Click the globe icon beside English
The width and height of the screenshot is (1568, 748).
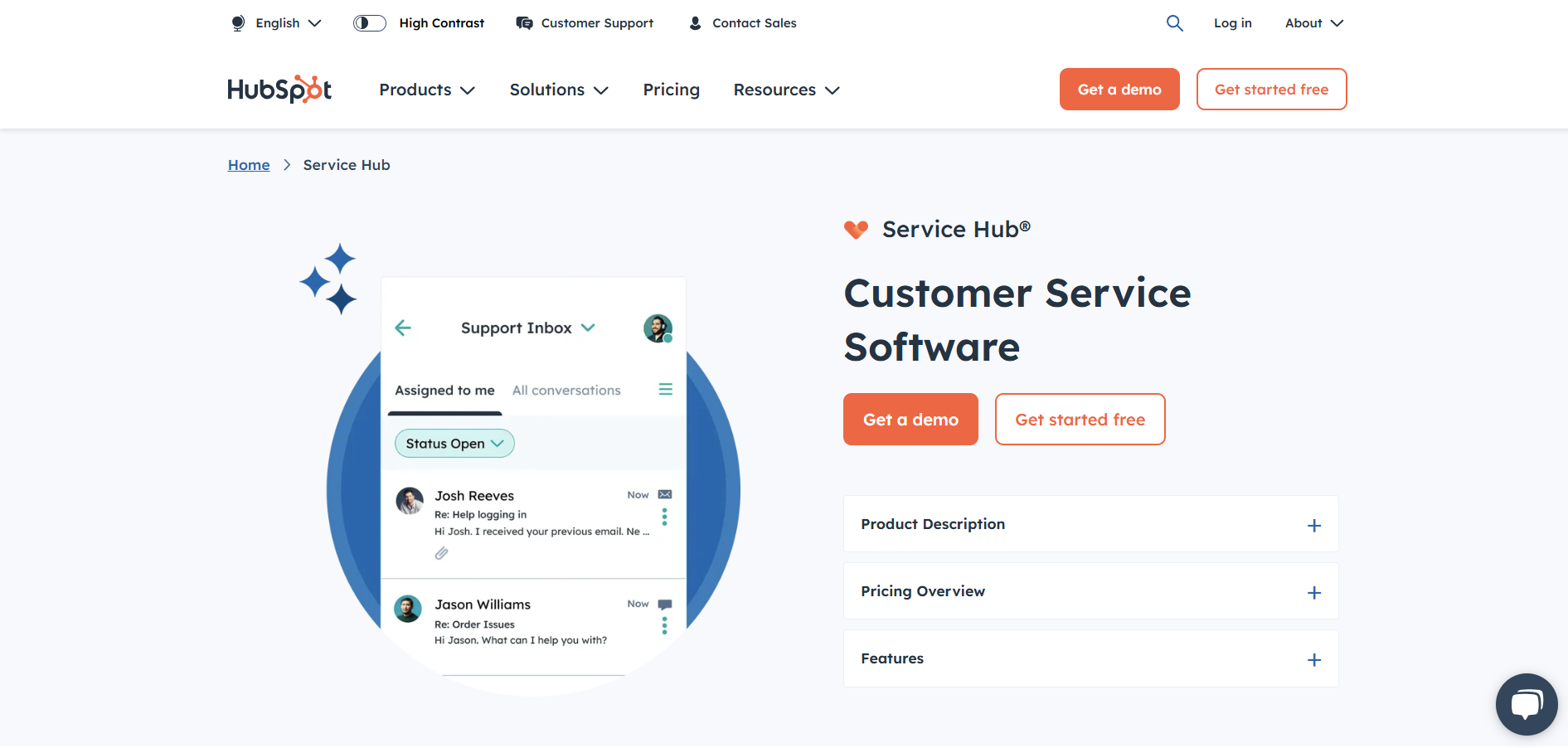point(237,22)
